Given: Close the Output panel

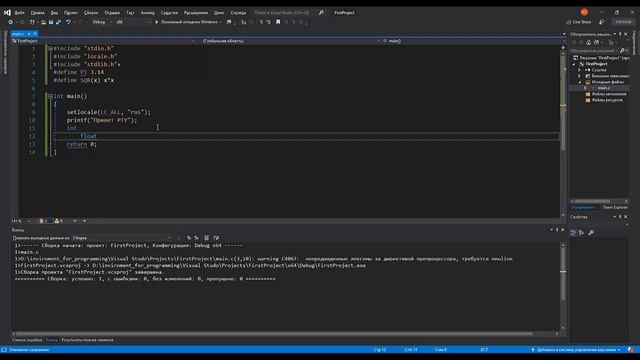Looking at the screenshot, I should click(x=562, y=230).
